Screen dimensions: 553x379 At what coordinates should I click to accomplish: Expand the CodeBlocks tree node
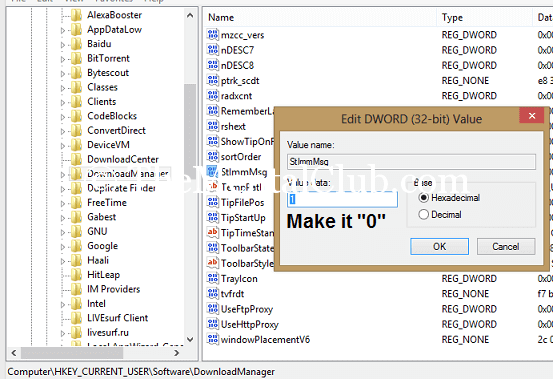63,117
